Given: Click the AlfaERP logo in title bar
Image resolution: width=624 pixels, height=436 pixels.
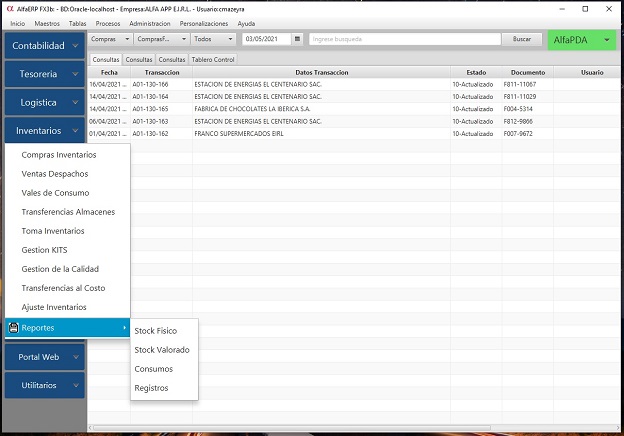Looking at the screenshot, I should (8, 7).
